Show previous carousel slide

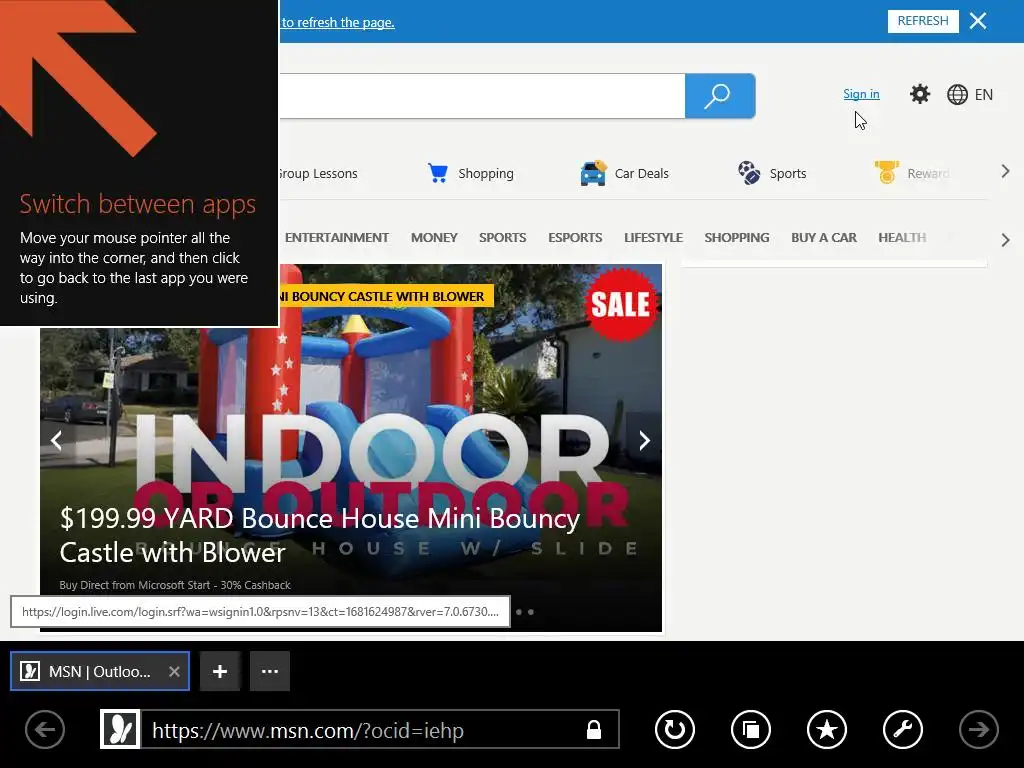[56, 441]
